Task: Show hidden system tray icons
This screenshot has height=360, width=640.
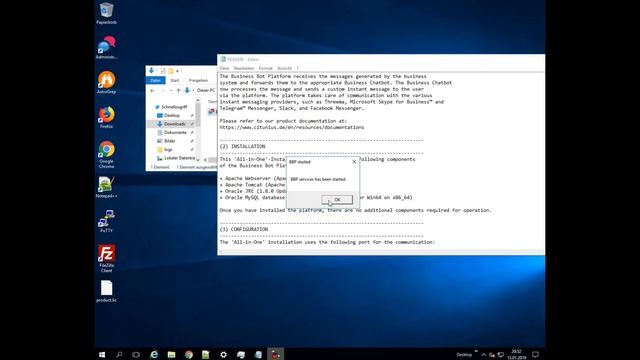Action: pyautogui.click(x=484, y=355)
